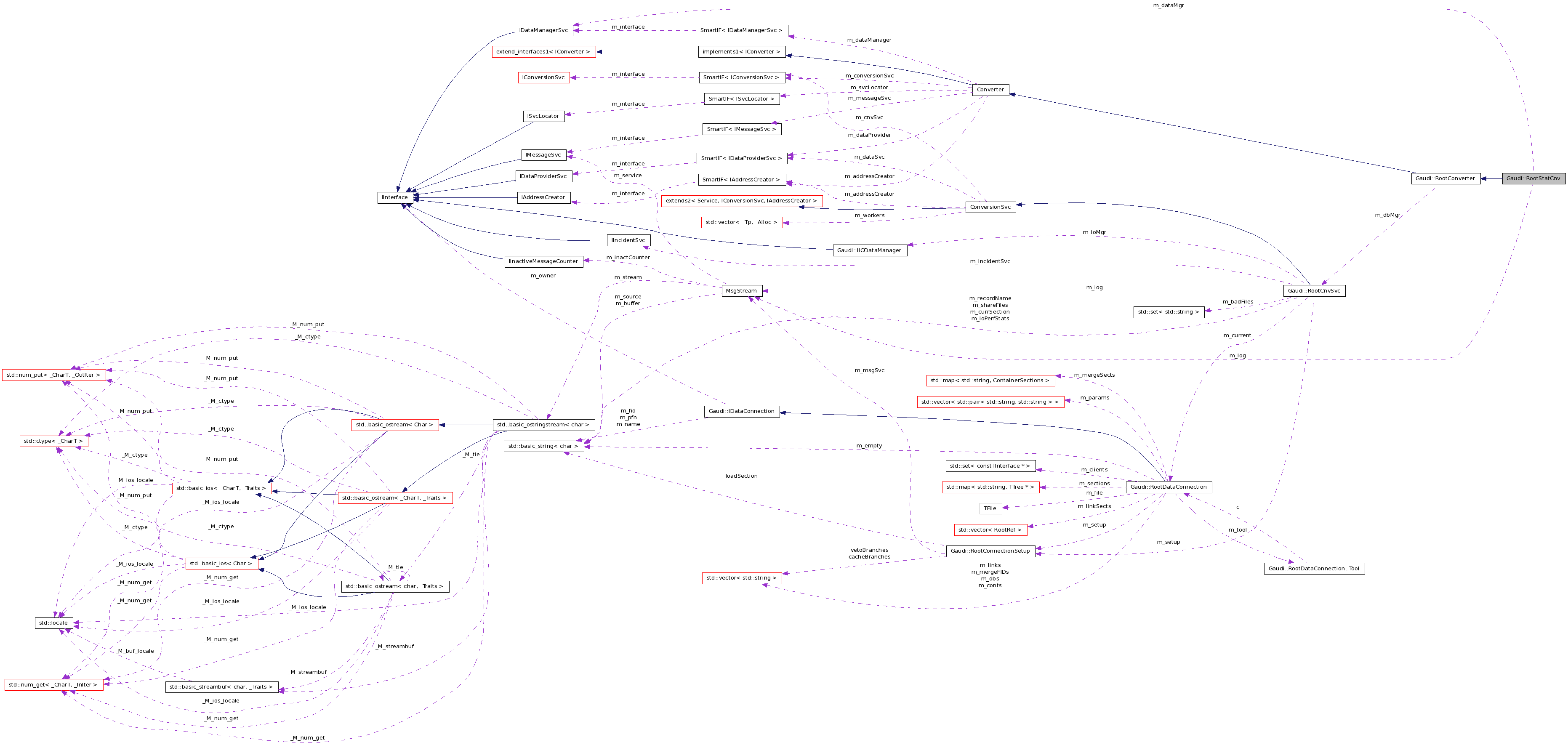Select the std::basic_ostream< Char > red node
This screenshot has width=1568, height=745.
[x=395, y=425]
